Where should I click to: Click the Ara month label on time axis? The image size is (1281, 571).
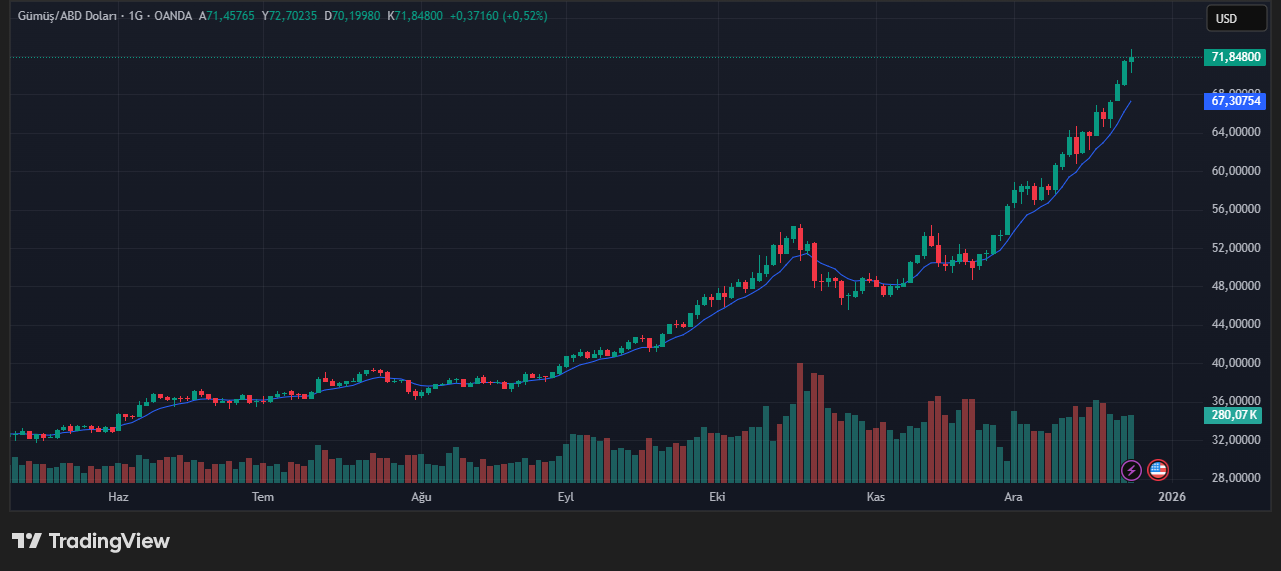pyautogui.click(x=1014, y=497)
